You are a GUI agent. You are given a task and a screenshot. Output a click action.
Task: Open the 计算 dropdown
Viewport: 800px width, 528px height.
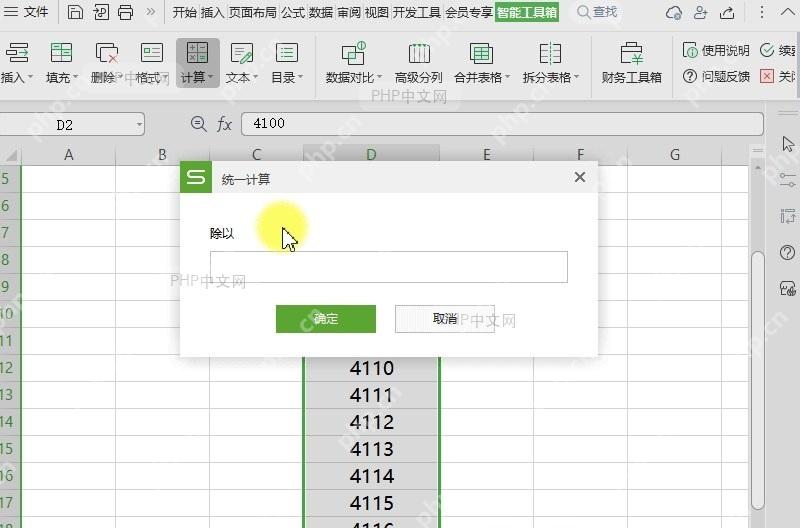click(x=197, y=63)
